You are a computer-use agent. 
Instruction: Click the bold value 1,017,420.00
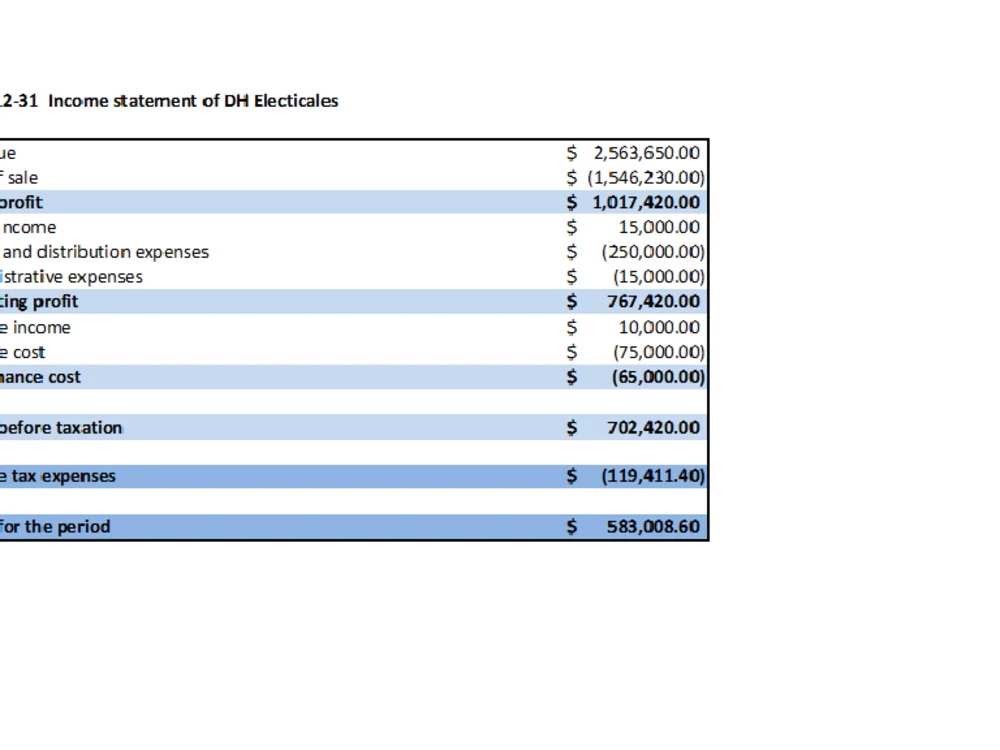pyautogui.click(x=645, y=202)
